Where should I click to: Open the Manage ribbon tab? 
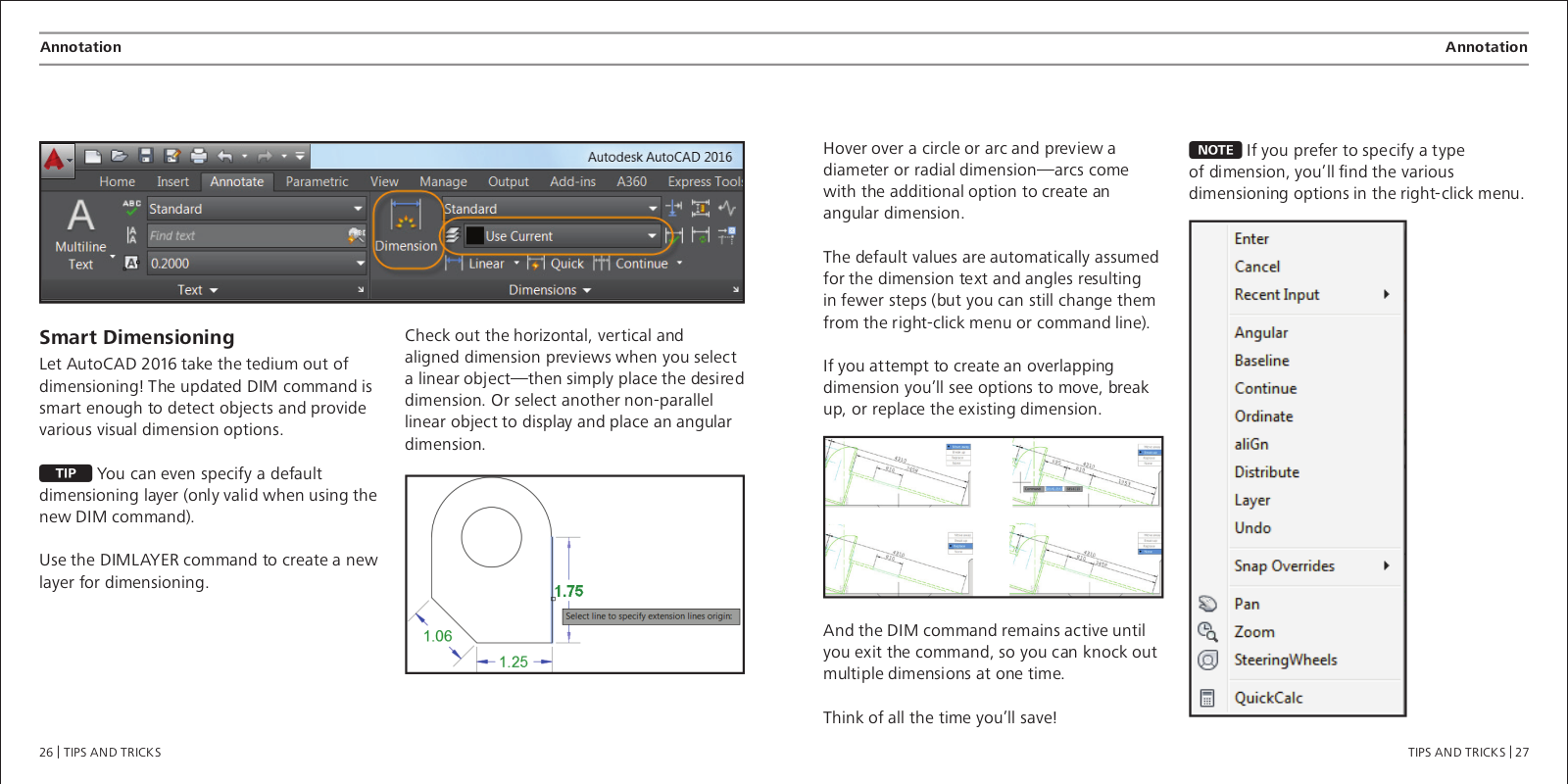point(443,181)
